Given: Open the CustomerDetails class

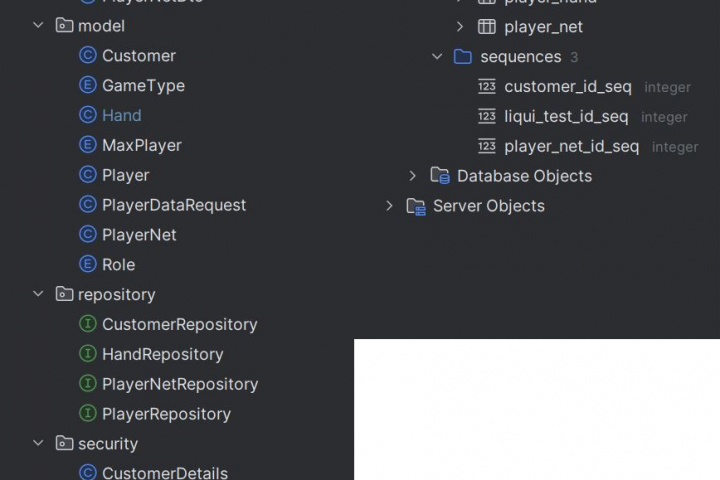Looking at the screenshot, I should click(x=165, y=473).
